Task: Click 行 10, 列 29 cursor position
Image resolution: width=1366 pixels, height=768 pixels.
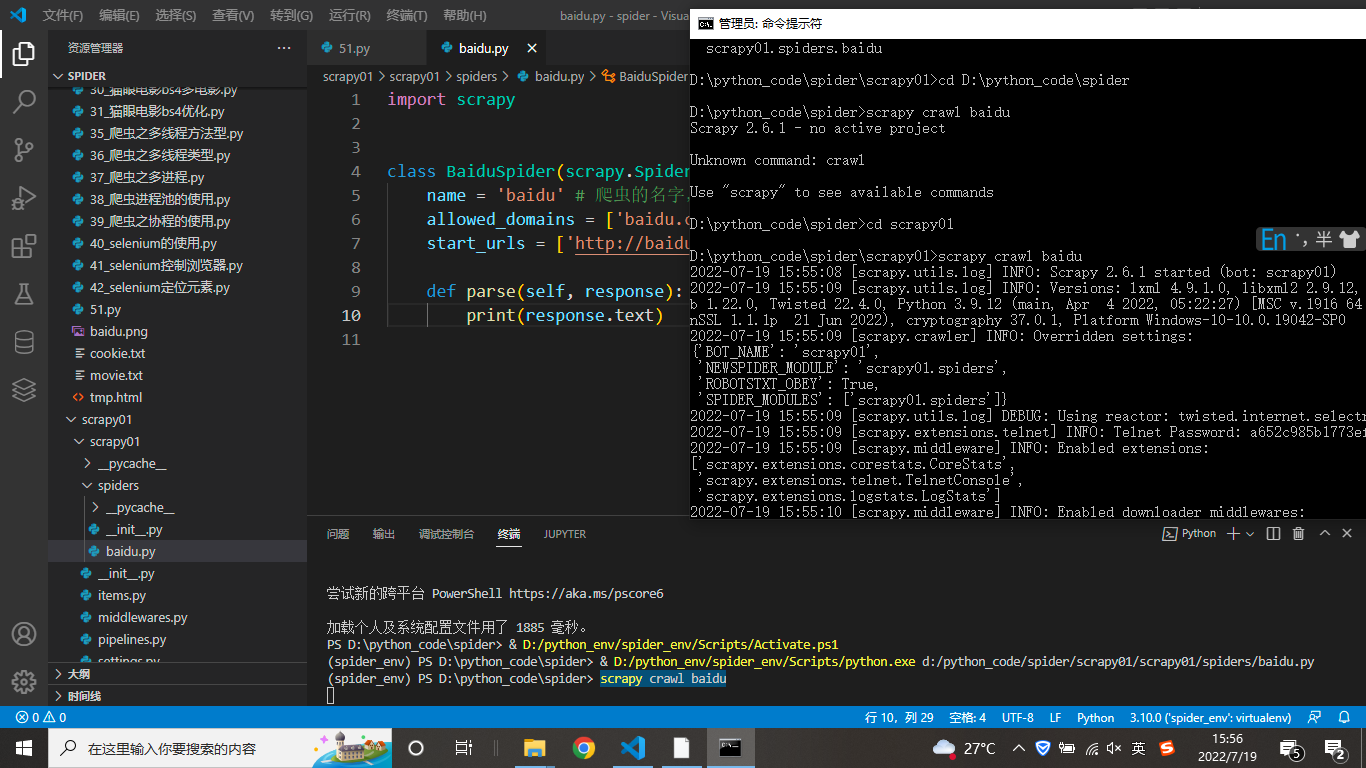Action: coord(899,718)
